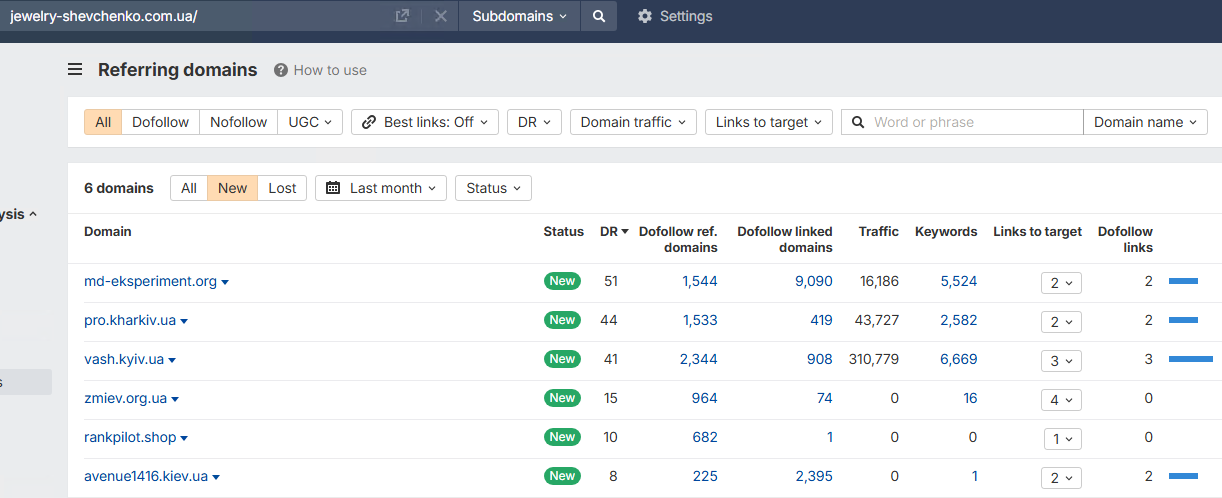Viewport: 1222px width, 498px height.
Task: Open Links to target dropdown for zmiev.org.ua
Action: (x=1061, y=399)
